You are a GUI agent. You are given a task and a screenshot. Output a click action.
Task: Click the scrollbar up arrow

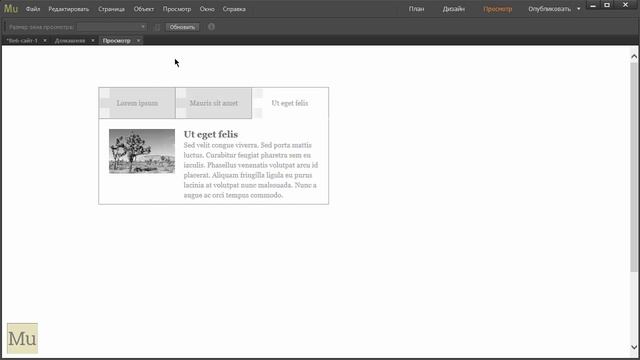point(634,56)
